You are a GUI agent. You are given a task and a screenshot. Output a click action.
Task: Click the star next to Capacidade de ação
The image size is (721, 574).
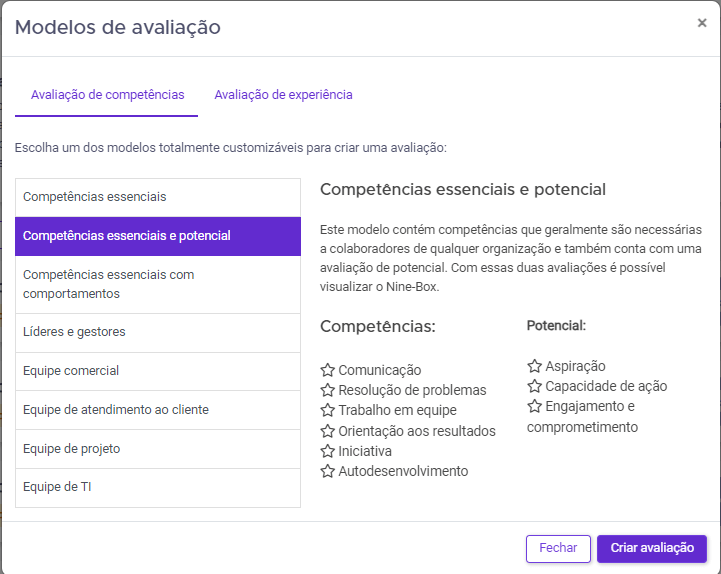click(534, 386)
